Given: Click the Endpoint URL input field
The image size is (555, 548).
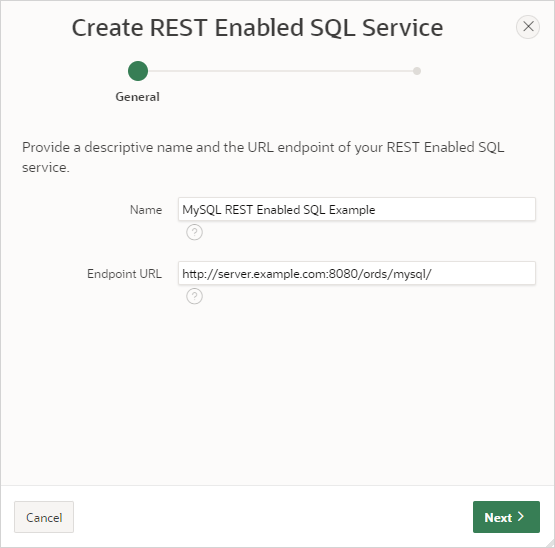Looking at the screenshot, I should [x=357, y=273].
